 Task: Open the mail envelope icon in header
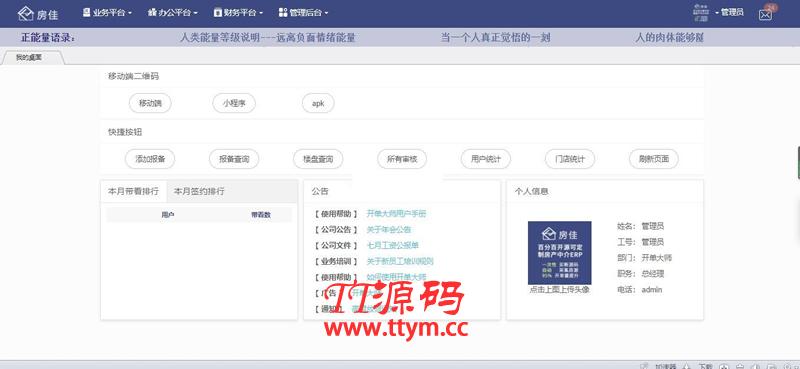tap(765, 14)
